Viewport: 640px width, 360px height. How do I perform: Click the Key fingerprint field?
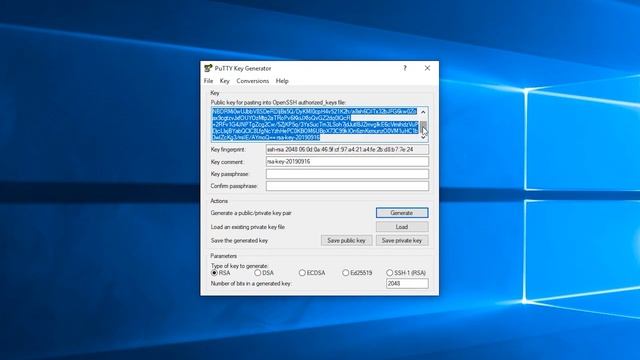click(347, 150)
